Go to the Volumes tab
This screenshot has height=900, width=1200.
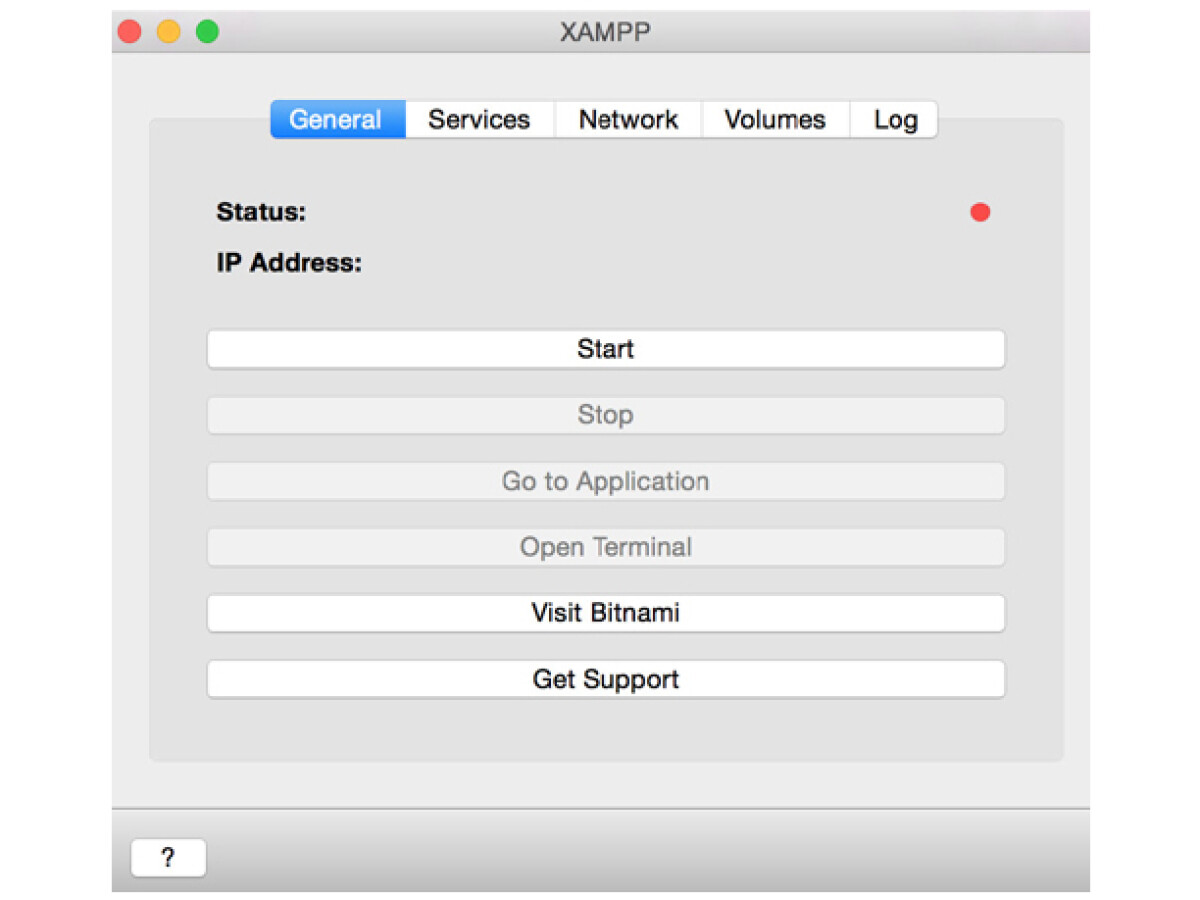click(775, 120)
